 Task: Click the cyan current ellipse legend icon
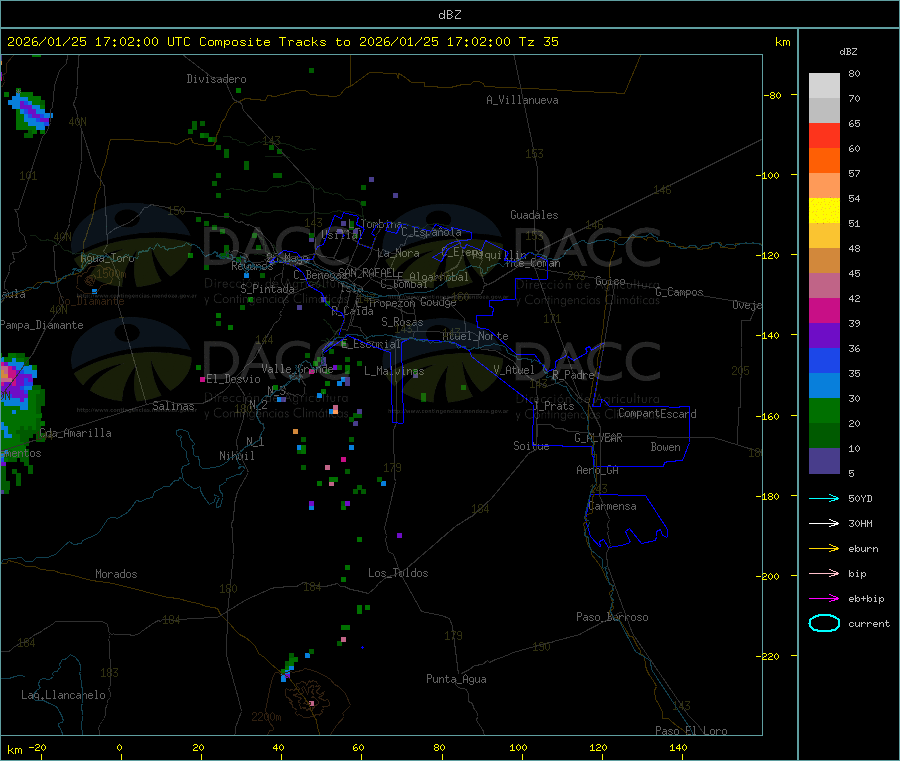pos(824,623)
